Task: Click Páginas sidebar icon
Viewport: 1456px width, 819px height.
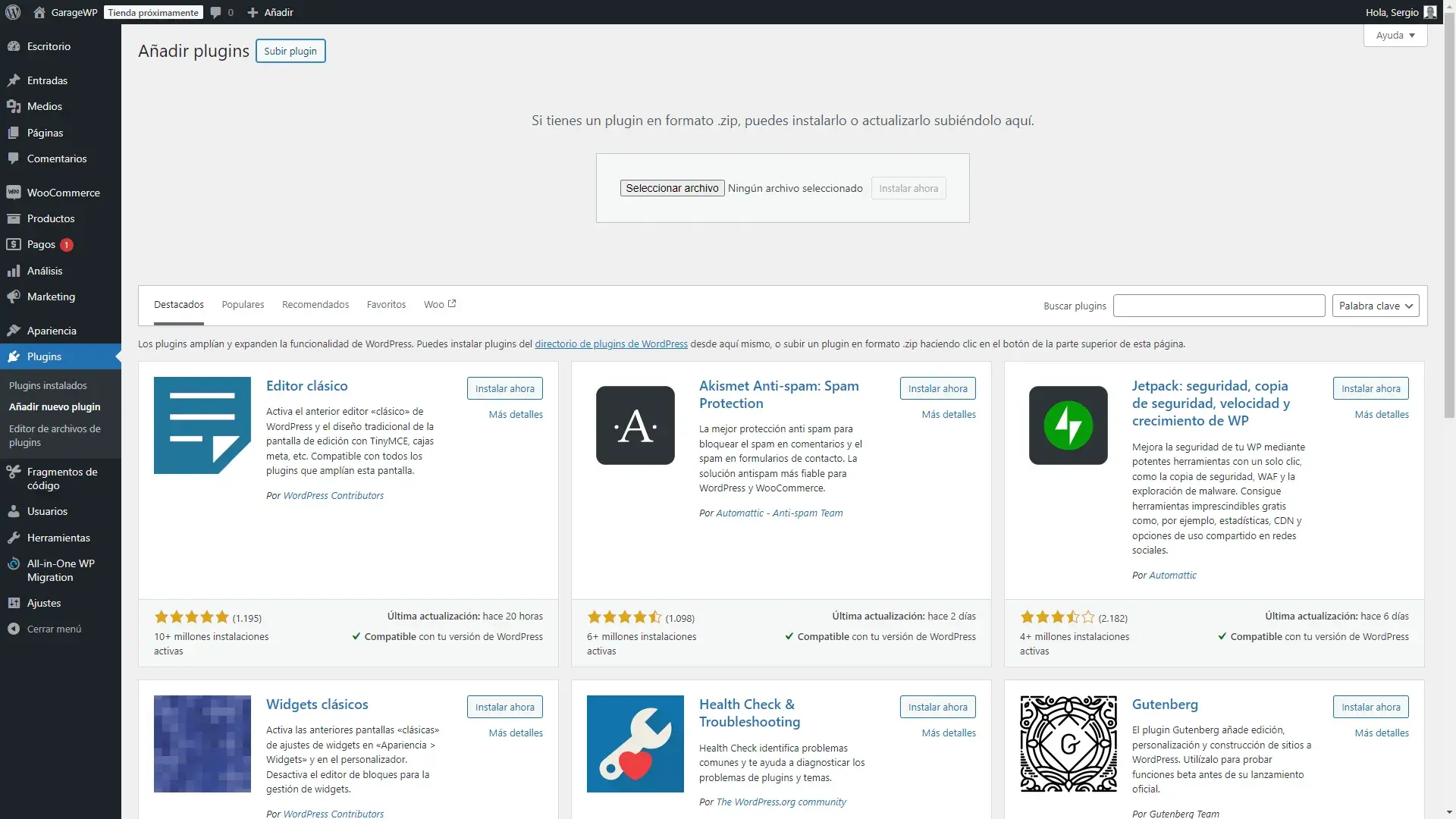Action: pyautogui.click(x=14, y=133)
